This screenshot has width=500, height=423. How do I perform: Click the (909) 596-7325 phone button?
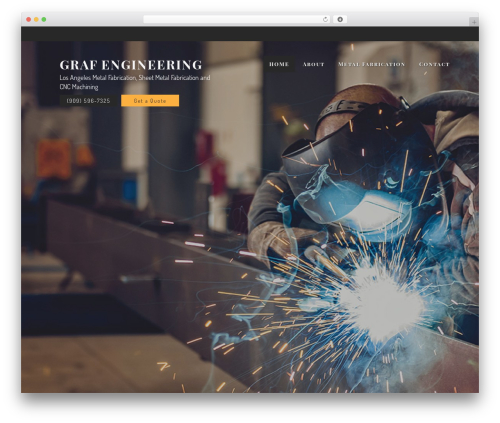pos(88,101)
